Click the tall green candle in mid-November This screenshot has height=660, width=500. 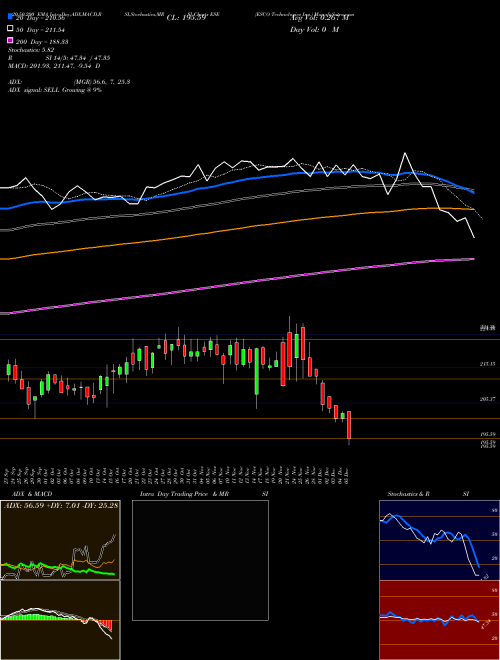pyautogui.click(x=256, y=371)
